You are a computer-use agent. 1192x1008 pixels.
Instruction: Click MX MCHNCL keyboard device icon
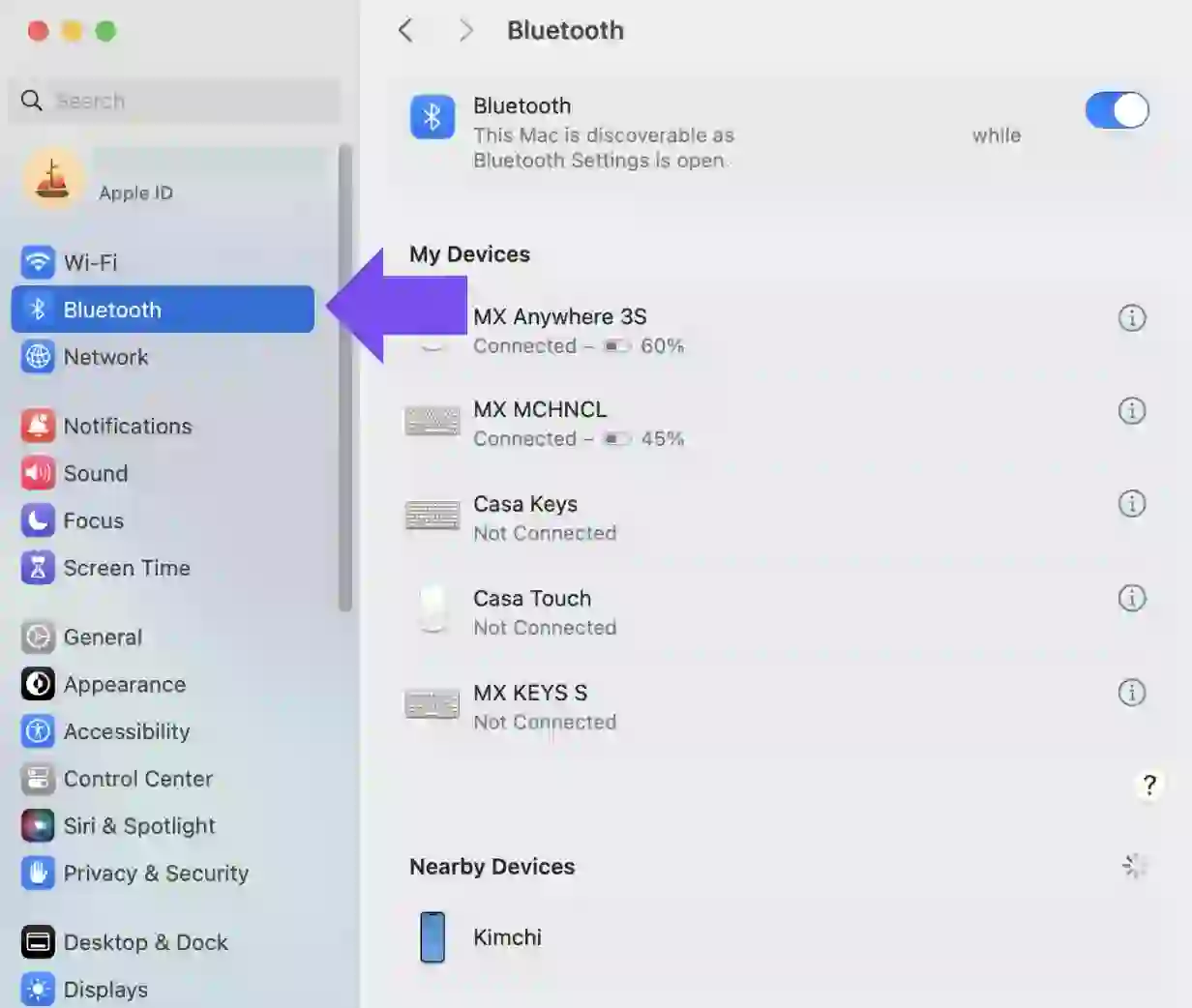tap(432, 421)
